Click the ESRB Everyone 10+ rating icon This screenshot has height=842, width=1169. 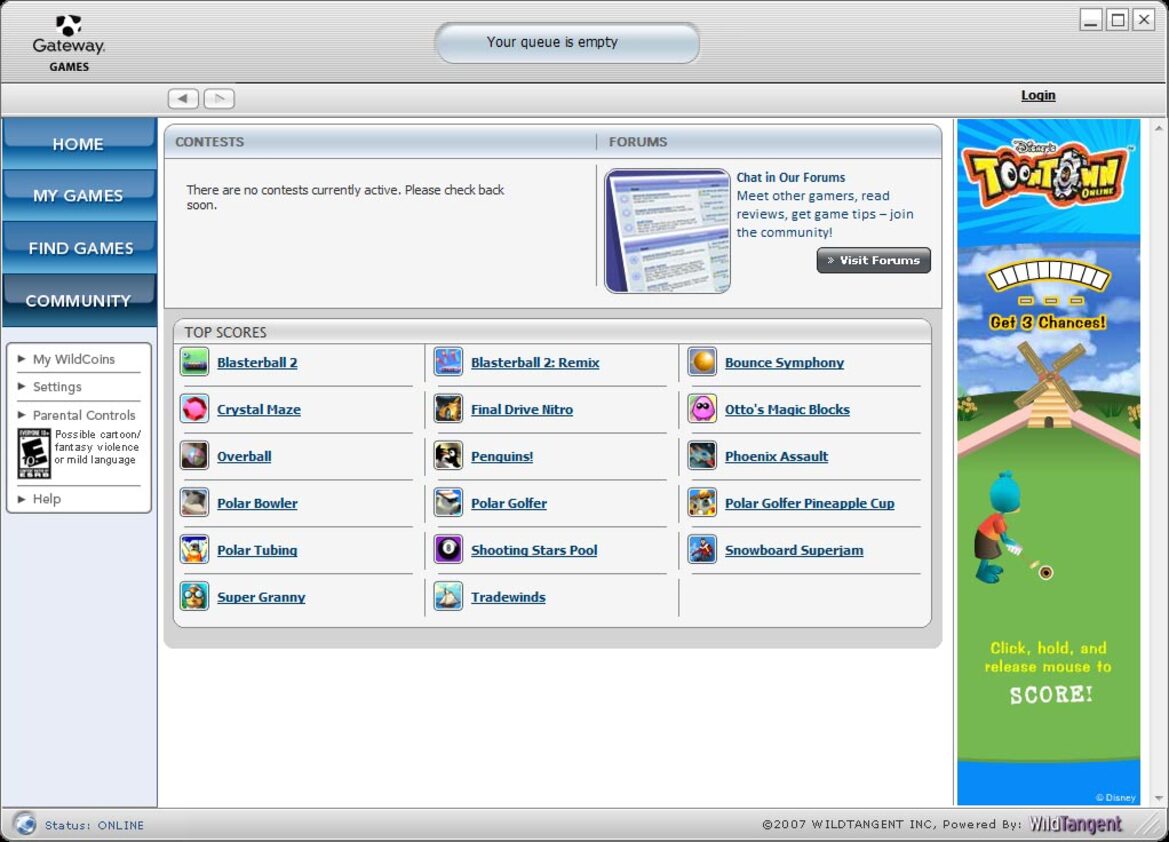[34, 453]
